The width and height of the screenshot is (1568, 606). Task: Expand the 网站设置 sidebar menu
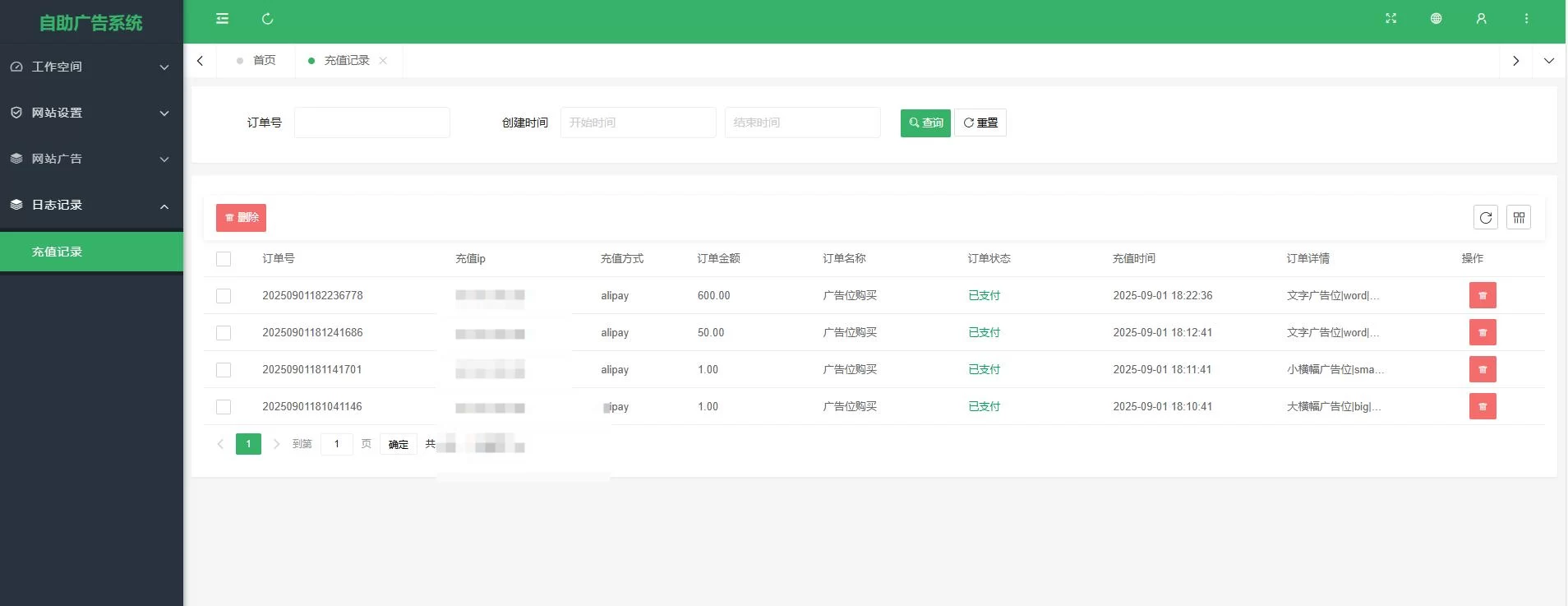click(91, 113)
